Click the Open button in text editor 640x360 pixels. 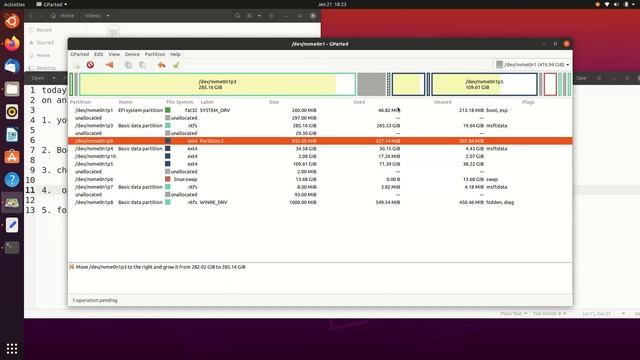click(38, 78)
